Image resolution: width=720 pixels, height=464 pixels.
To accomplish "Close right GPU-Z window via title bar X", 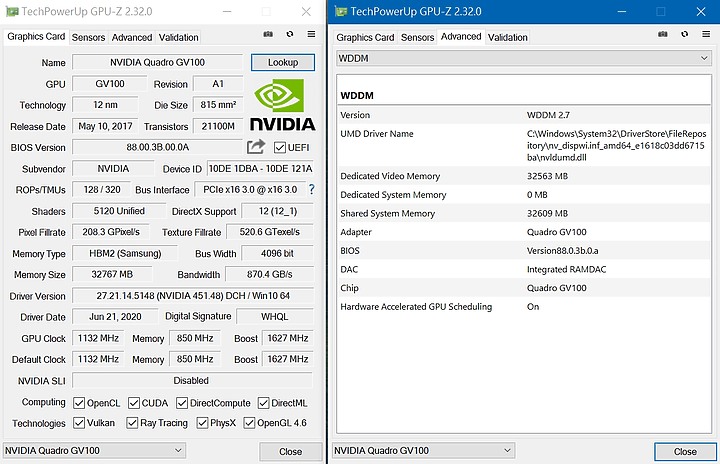I will coord(701,11).
